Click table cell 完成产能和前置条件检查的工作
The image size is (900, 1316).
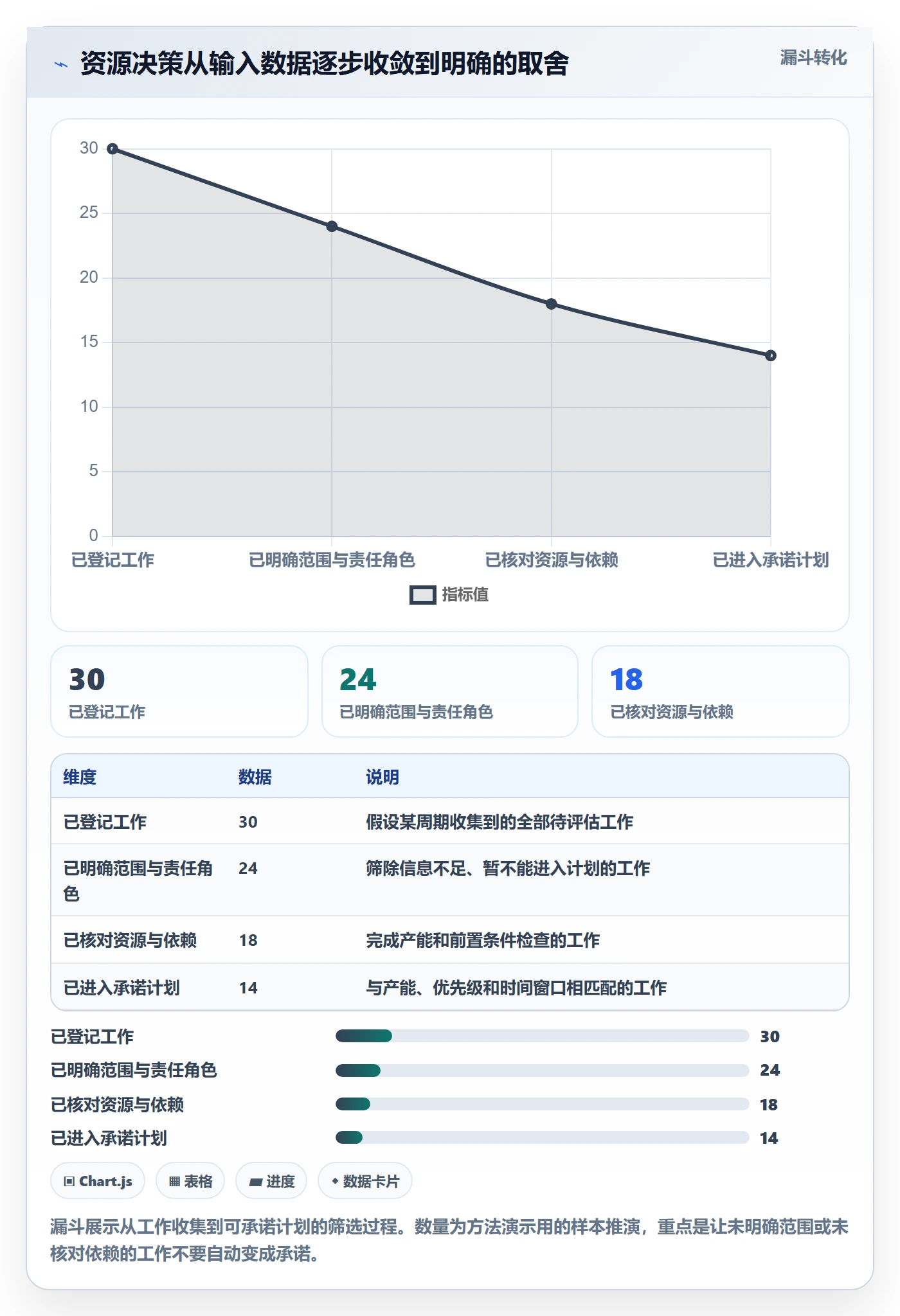point(483,940)
